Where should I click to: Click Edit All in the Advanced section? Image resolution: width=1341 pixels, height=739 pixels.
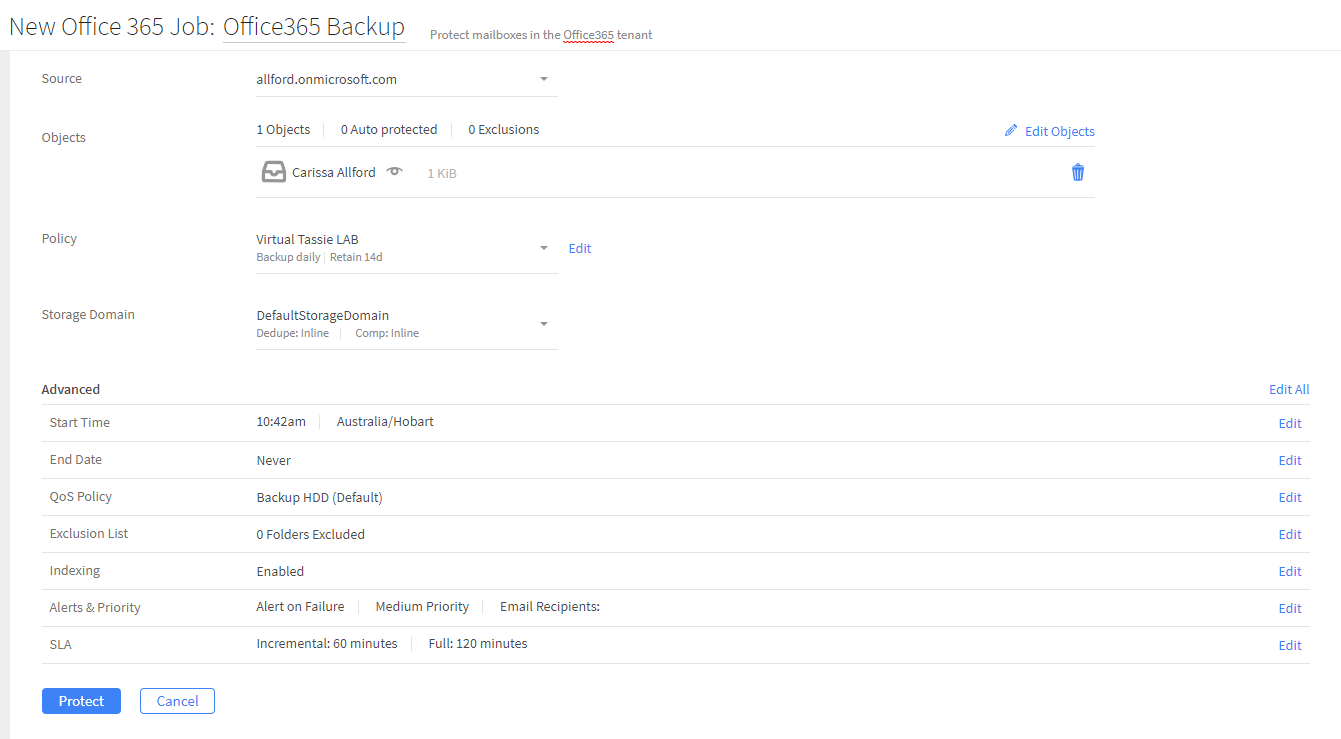click(x=1289, y=389)
